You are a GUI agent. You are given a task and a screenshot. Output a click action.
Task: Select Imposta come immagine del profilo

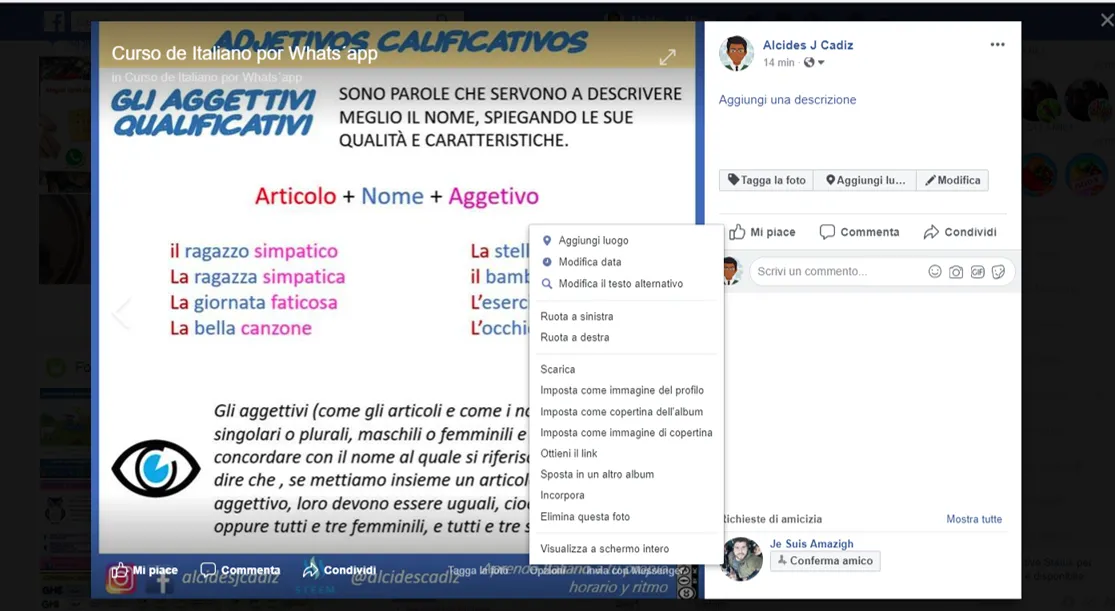(626, 390)
